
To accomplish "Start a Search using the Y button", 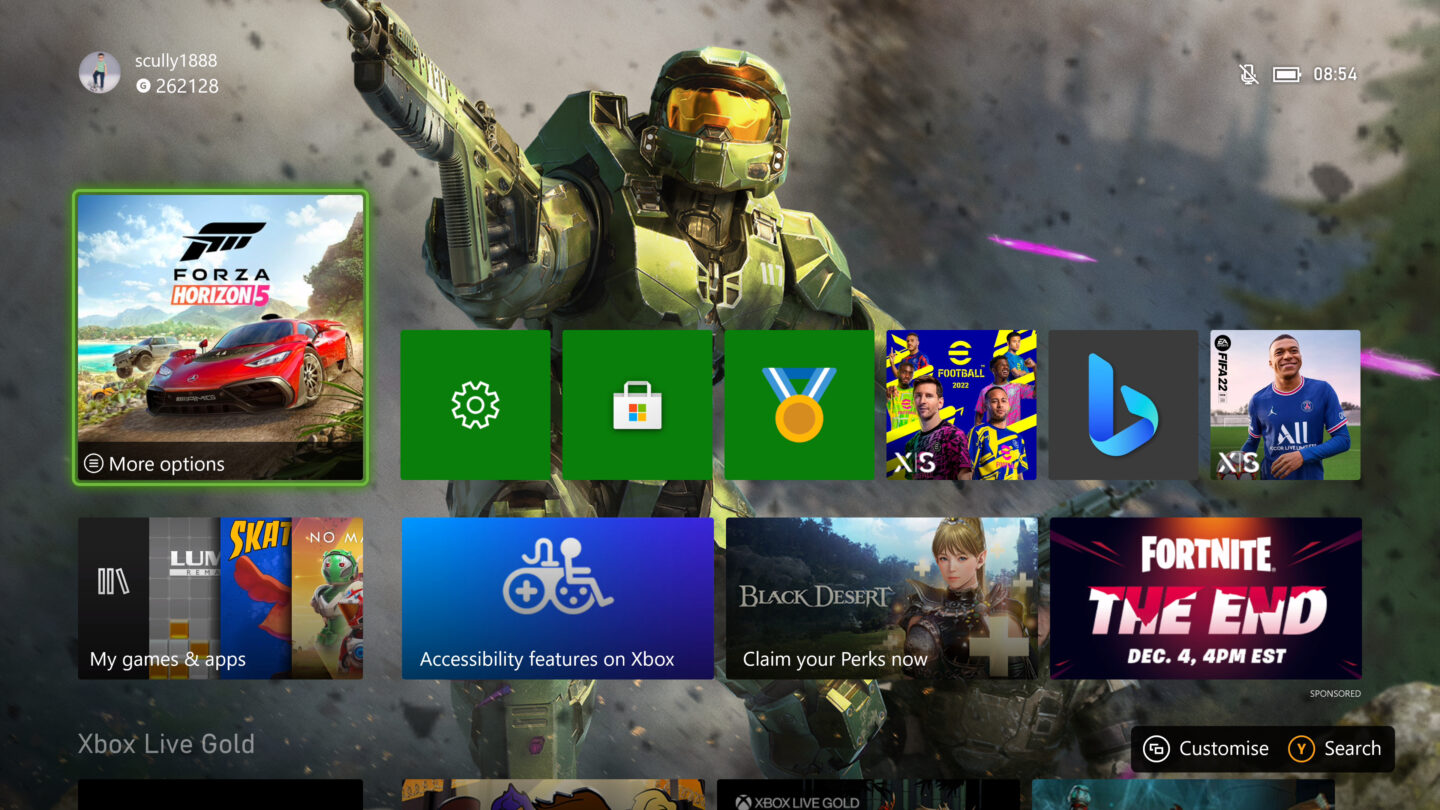I will (x=1337, y=748).
